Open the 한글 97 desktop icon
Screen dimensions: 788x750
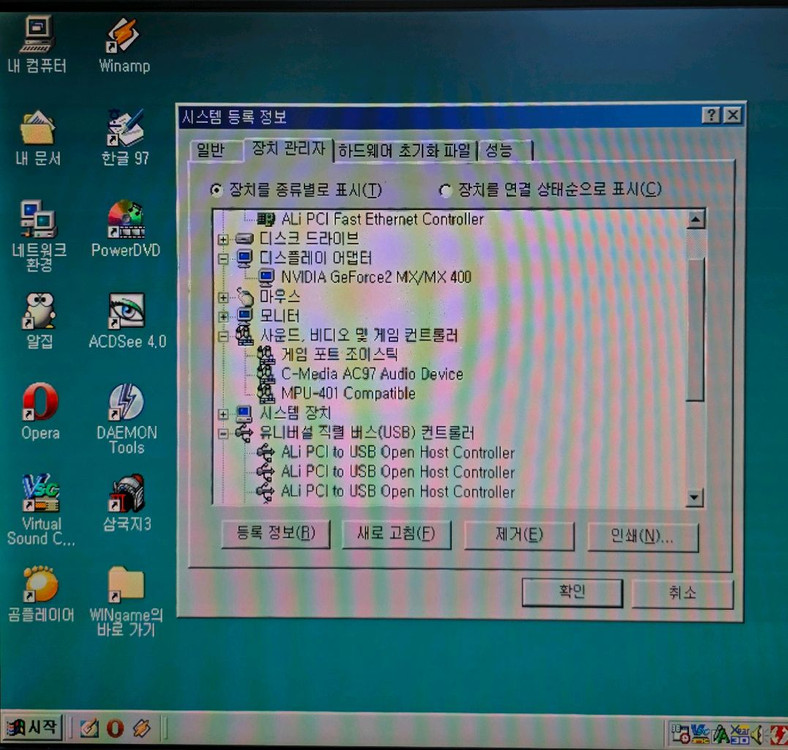(125, 130)
